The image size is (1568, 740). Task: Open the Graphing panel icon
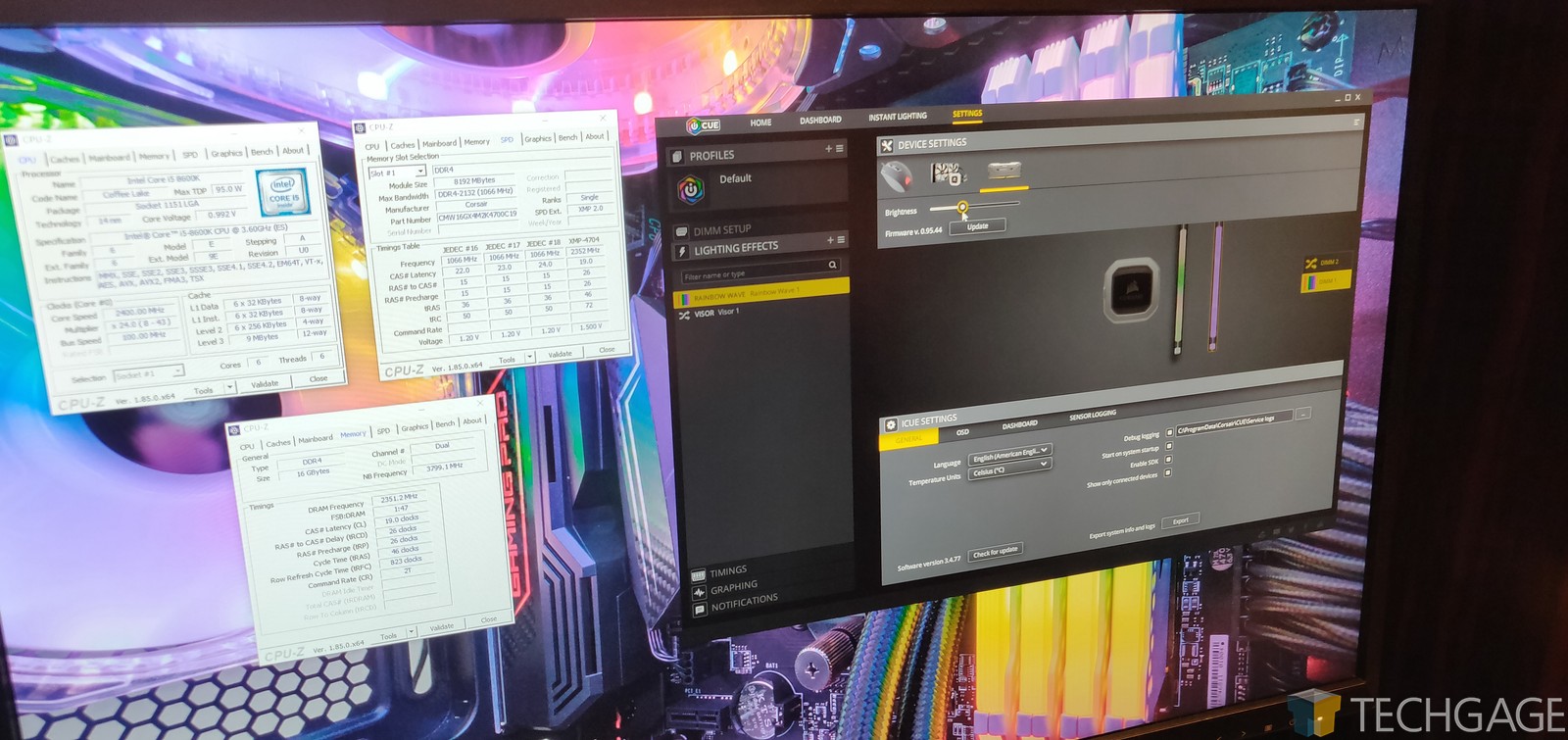click(x=699, y=592)
